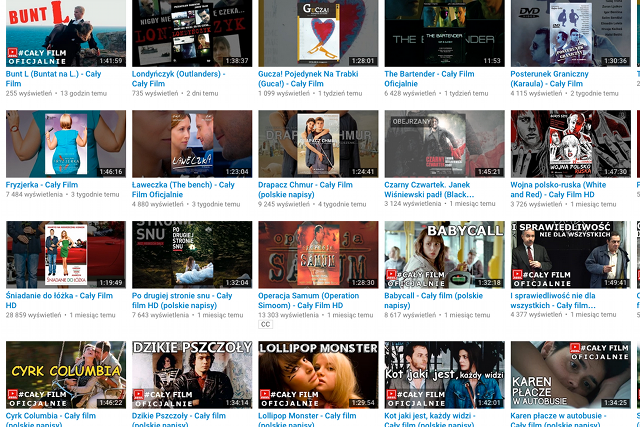The image size is (640, 427).
Task: Click the title link Bunt L (Buntat na L.) - Cały Film
Action: (x=53, y=79)
